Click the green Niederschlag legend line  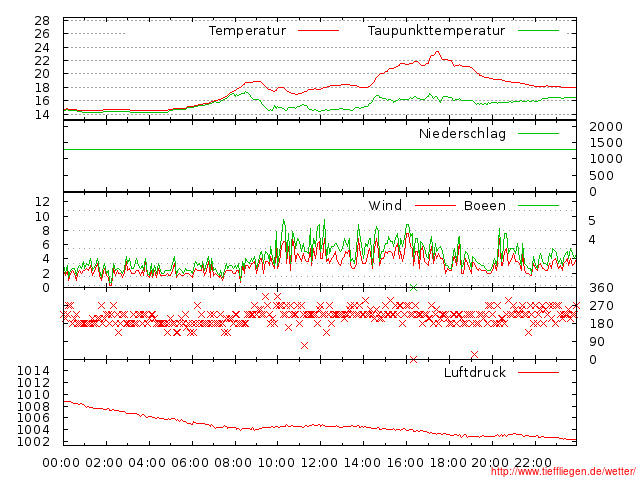[538, 133]
